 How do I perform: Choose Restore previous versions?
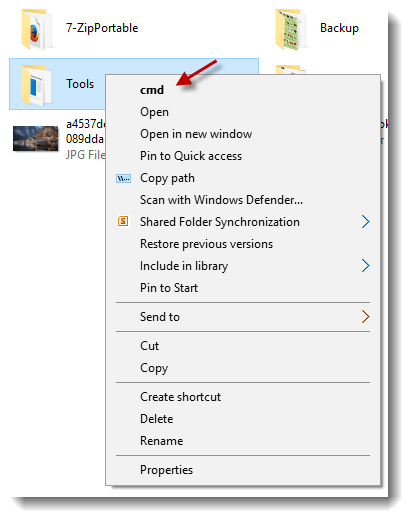pyautogui.click(x=243, y=244)
